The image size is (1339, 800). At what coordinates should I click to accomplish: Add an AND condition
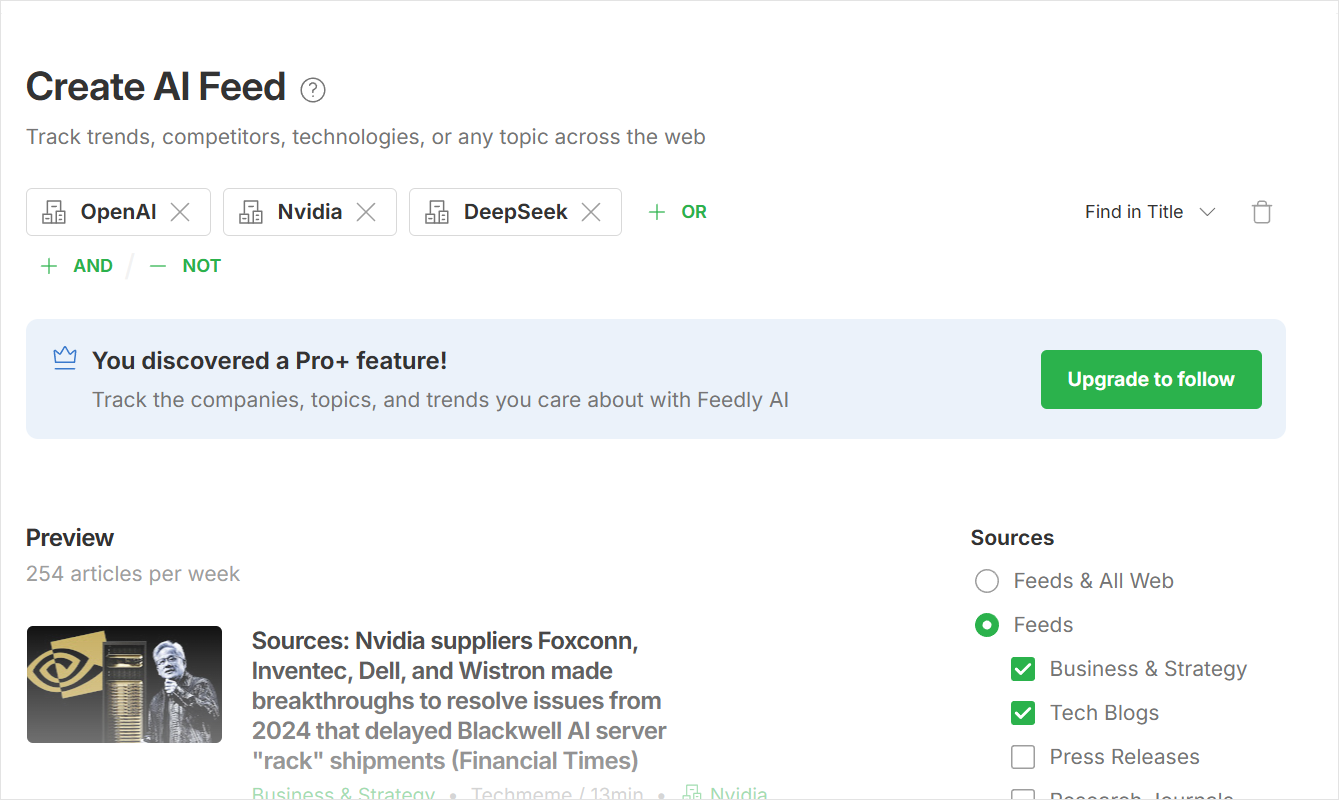77,266
